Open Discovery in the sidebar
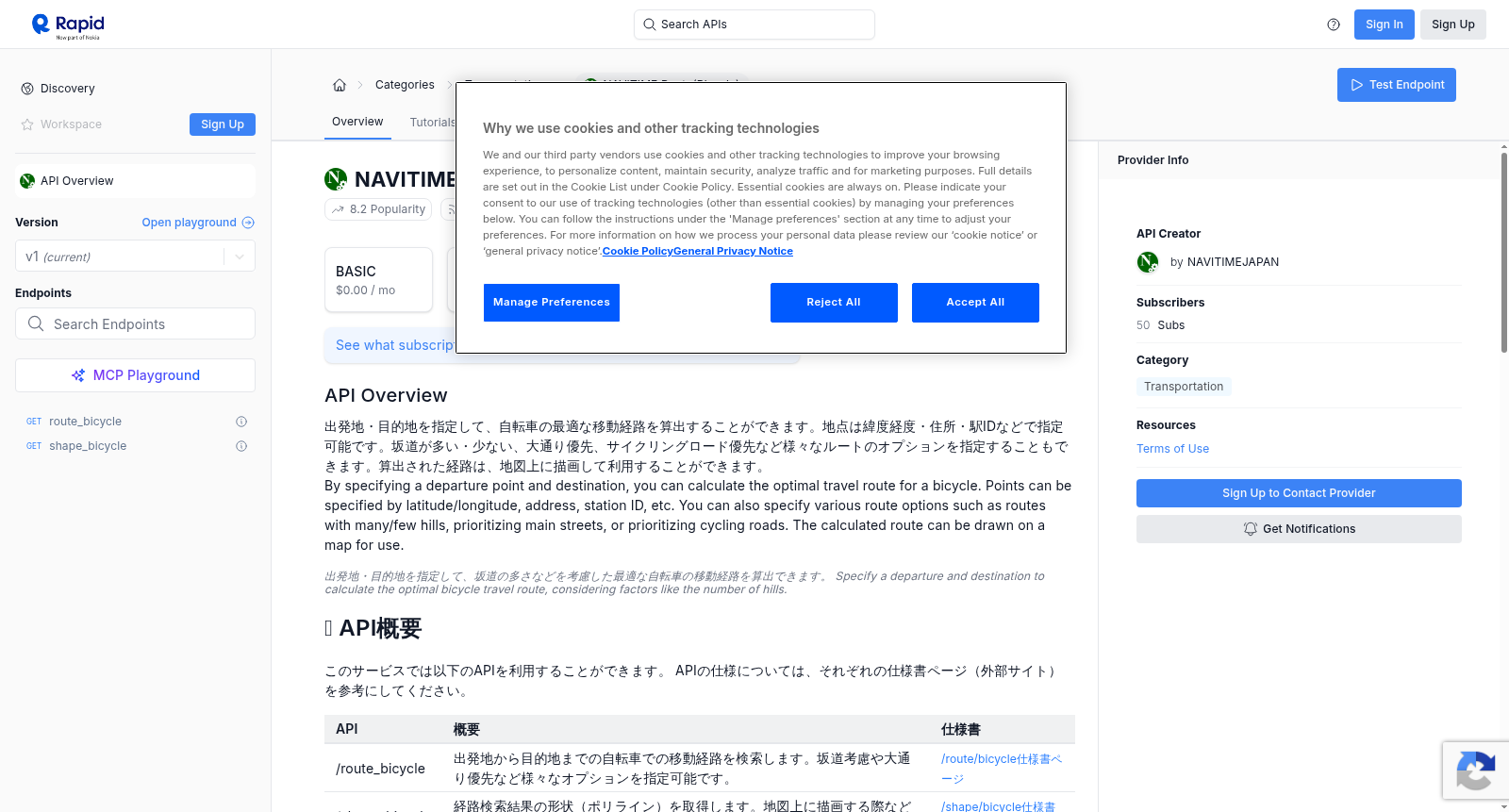The height and width of the screenshot is (812, 1509). pyautogui.click(x=58, y=89)
